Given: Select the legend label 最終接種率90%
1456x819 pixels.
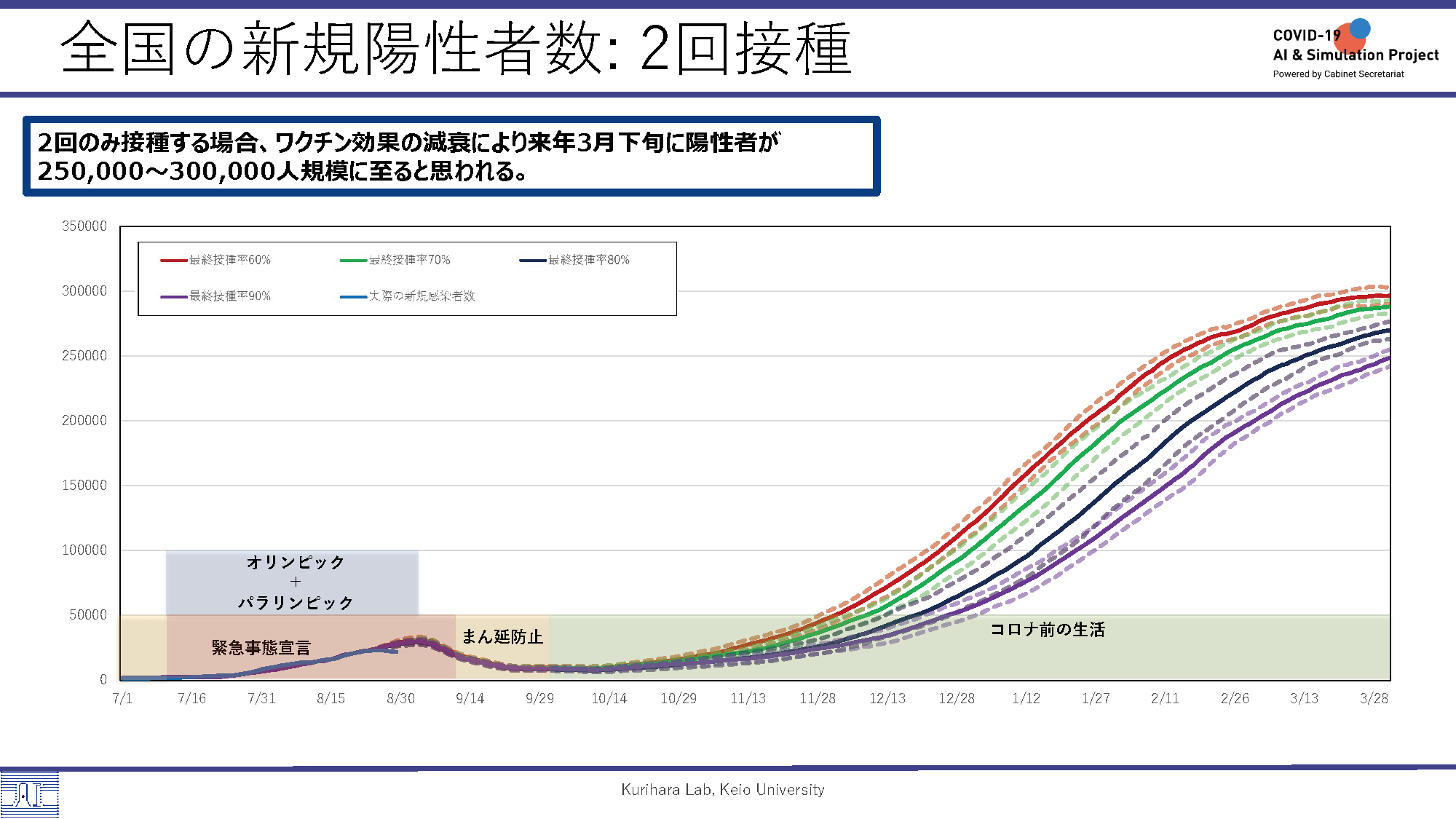Looking at the screenshot, I should [230, 296].
